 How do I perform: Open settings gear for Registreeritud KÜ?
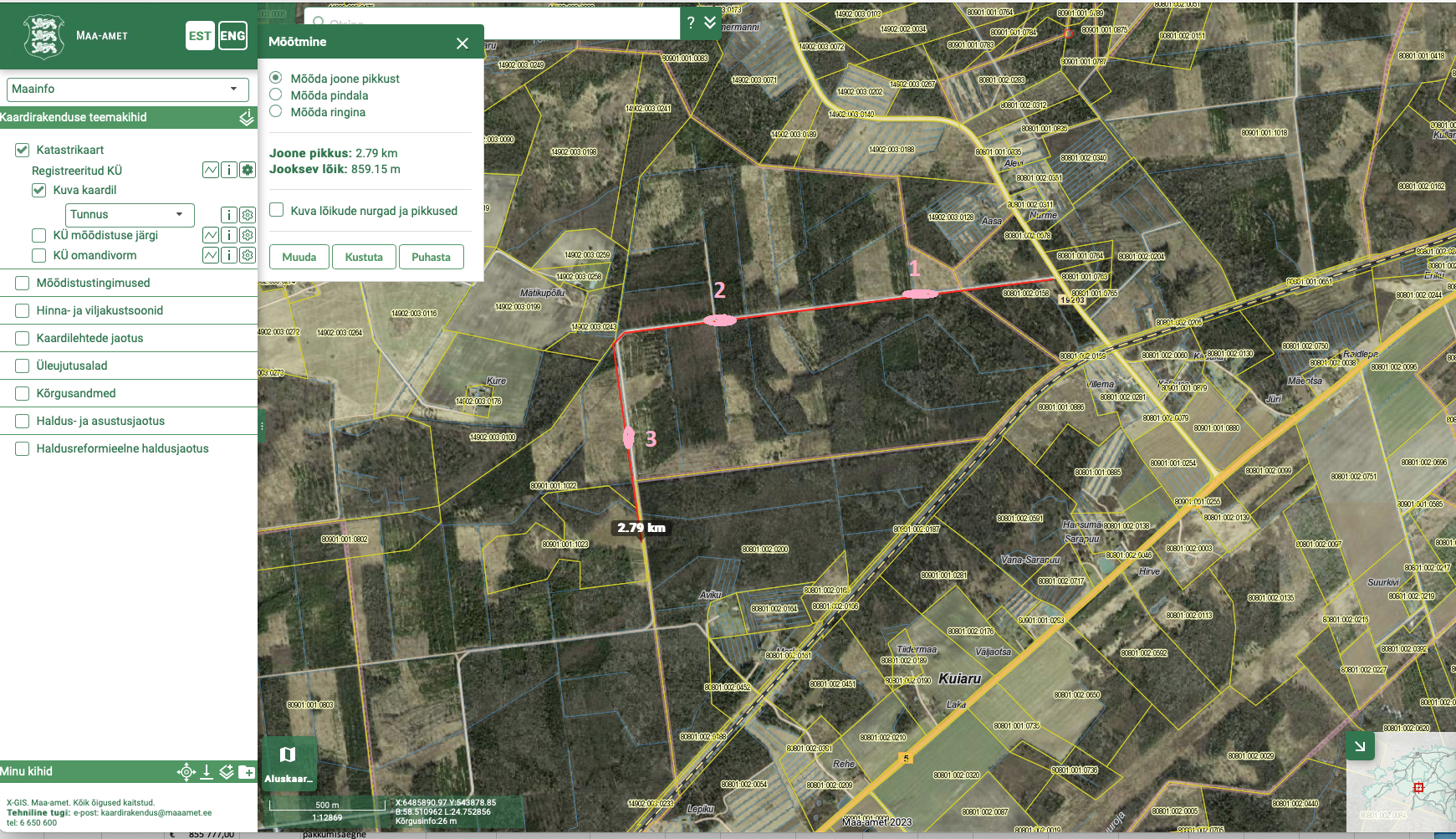click(x=248, y=171)
